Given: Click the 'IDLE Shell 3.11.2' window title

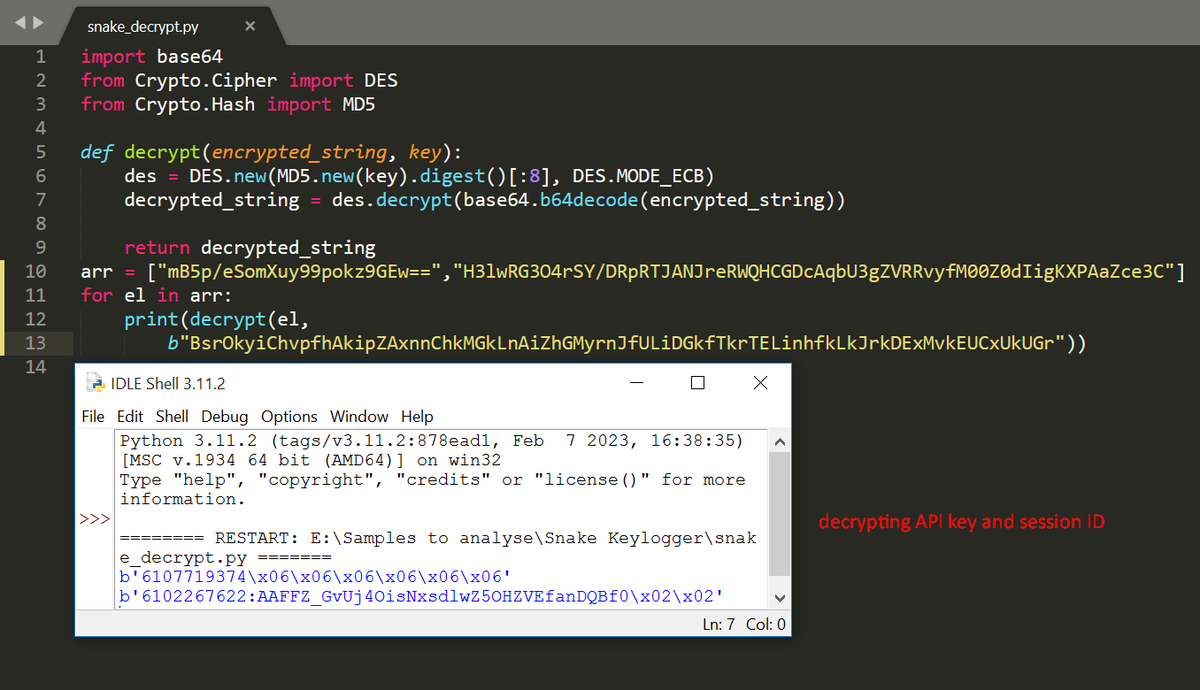Looking at the screenshot, I should pos(169,383).
